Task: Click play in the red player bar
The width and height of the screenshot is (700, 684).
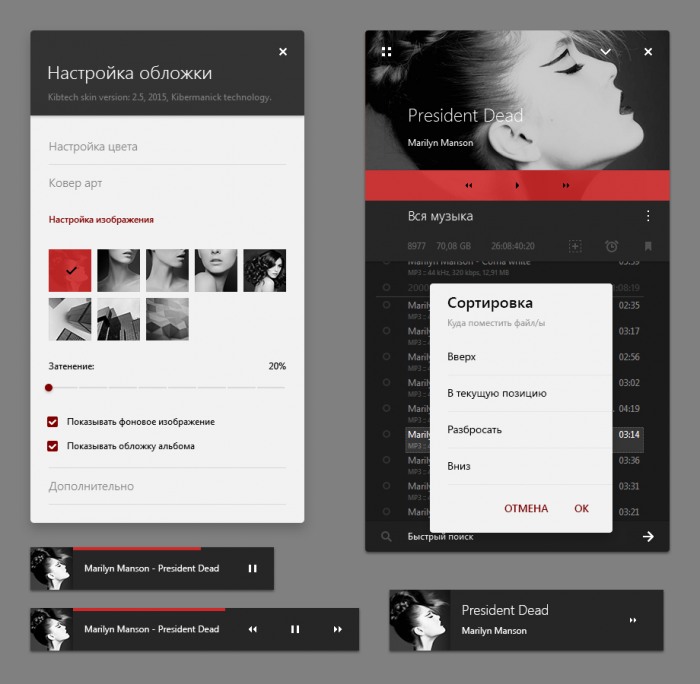Action: click(517, 185)
